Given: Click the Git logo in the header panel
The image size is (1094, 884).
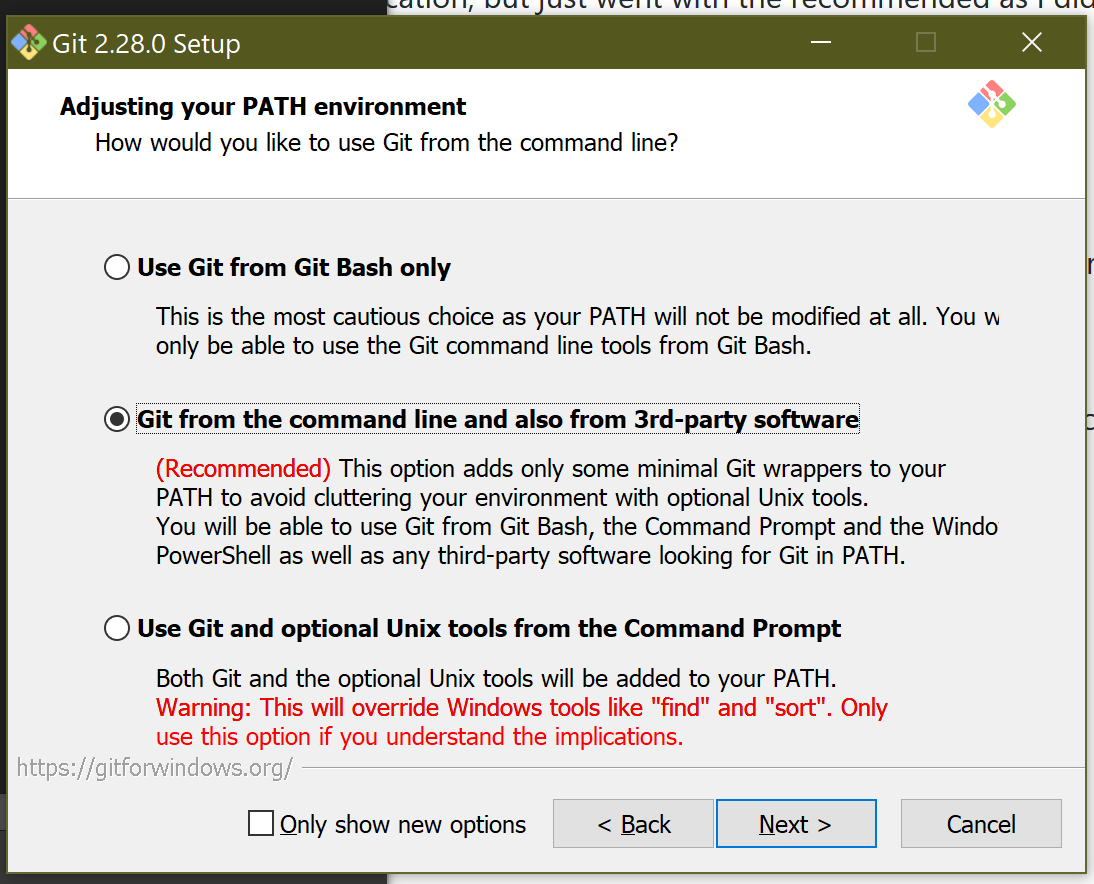Looking at the screenshot, I should (x=991, y=105).
